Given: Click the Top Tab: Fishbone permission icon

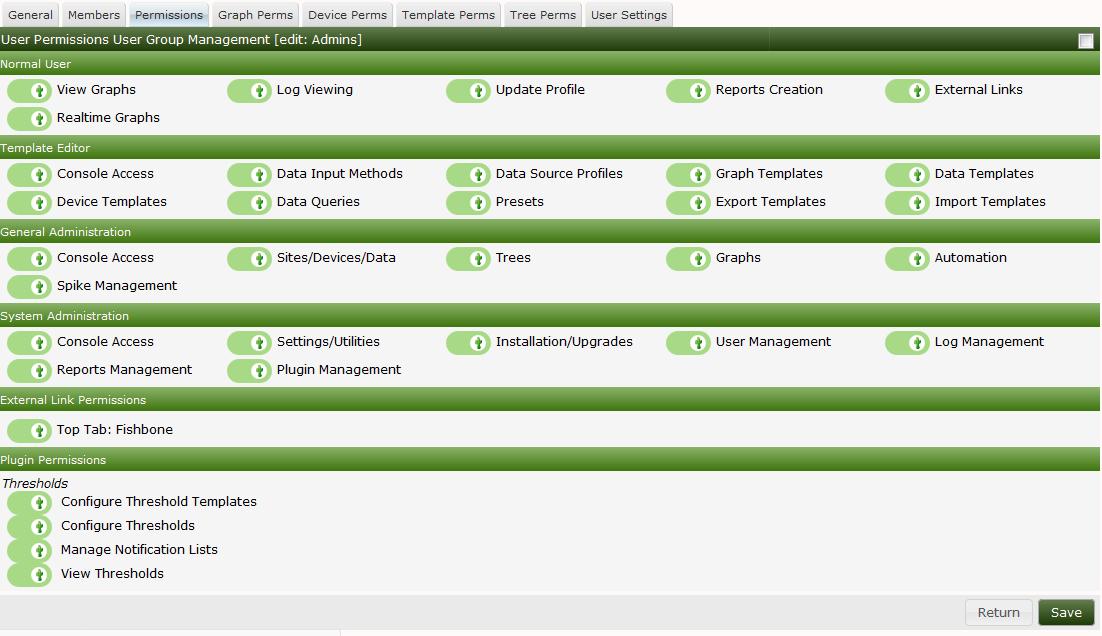Looking at the screenshot, I should (x=29, y=430).
